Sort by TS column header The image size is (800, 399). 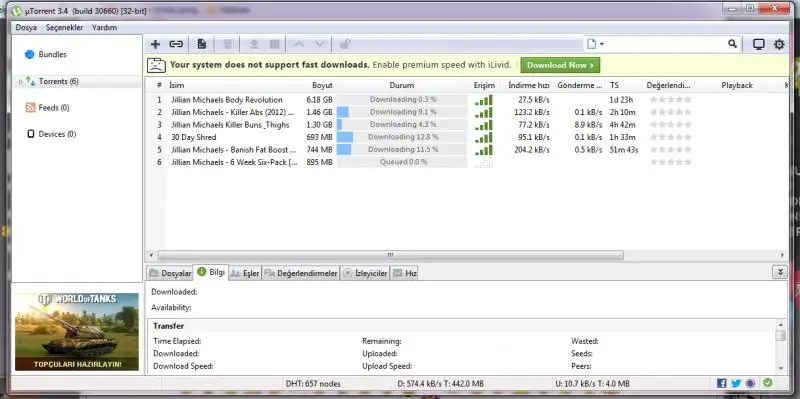[x=614, y=85]
